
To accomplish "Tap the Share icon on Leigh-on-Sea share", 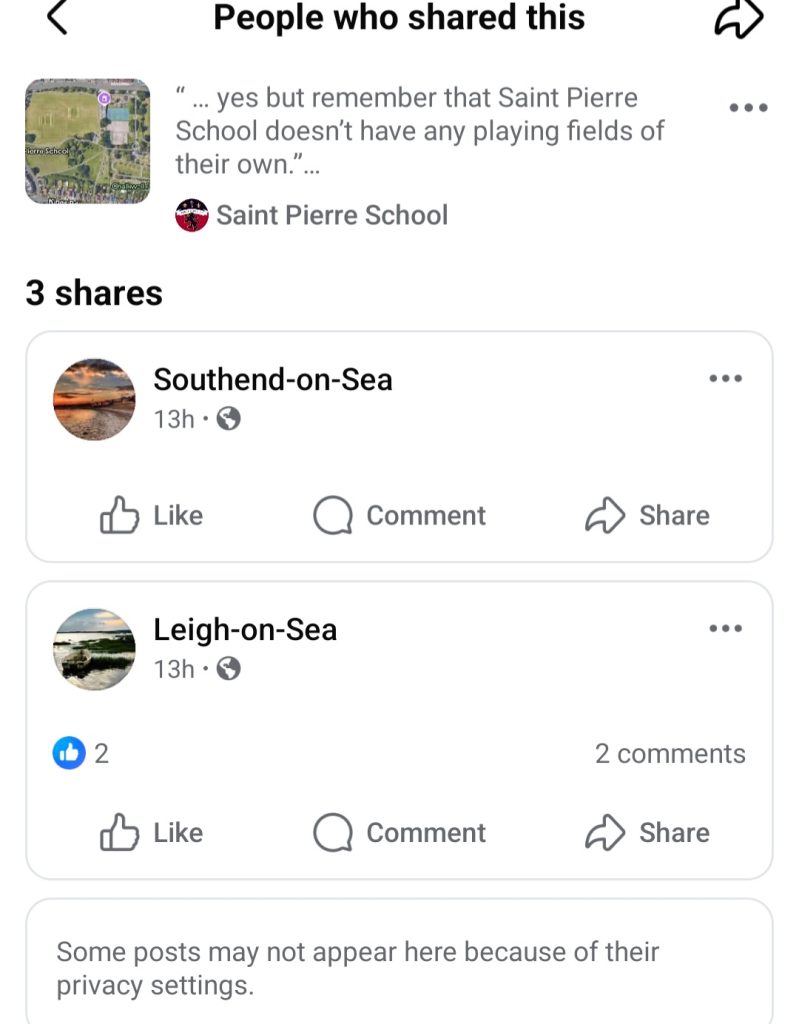I will (648, 833).
